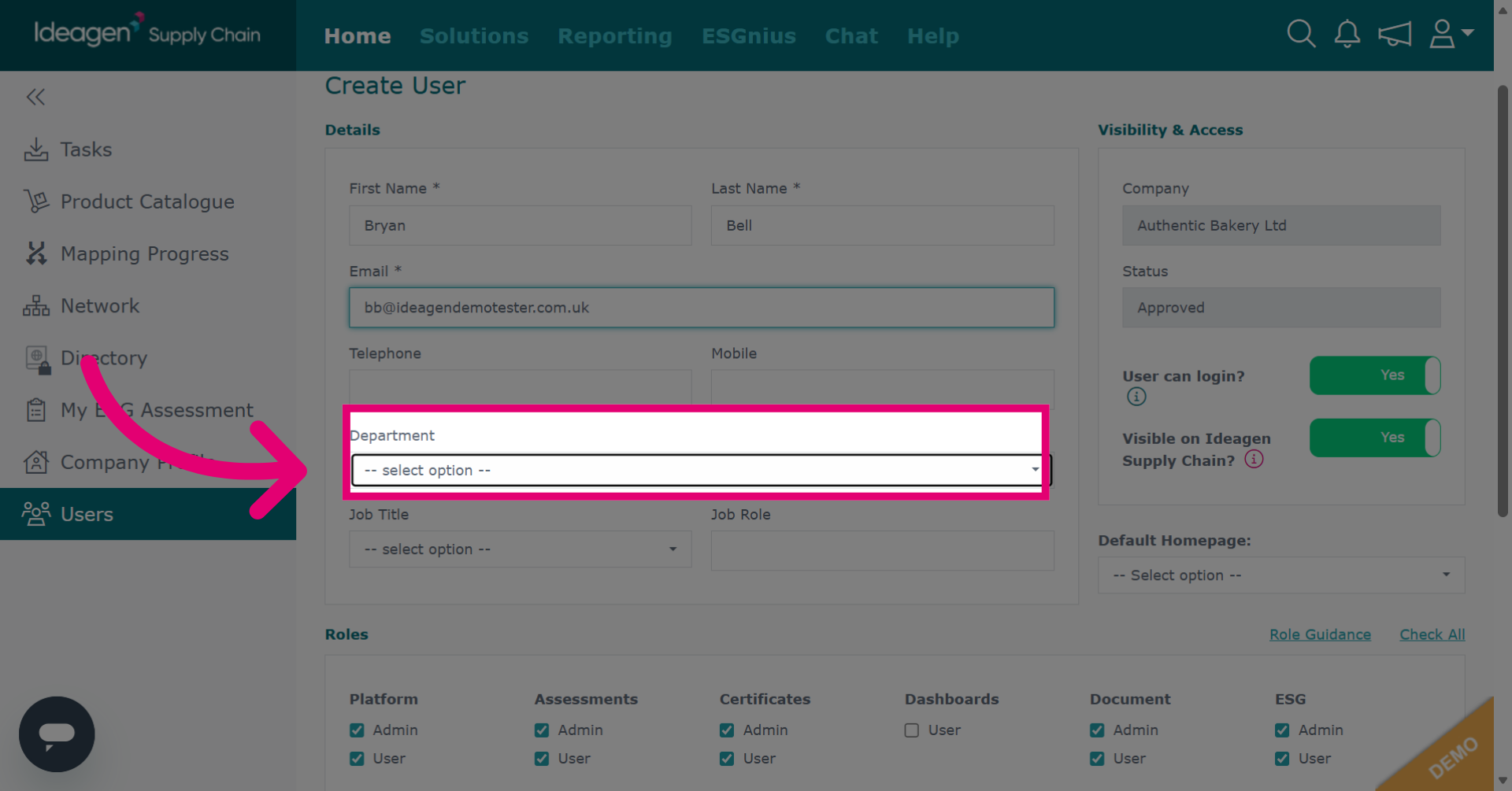Show info for Visible on Ideagen Supply Chain
Image resolution: width=1512 pixels, height=791 pixels.
[1254, 459]
